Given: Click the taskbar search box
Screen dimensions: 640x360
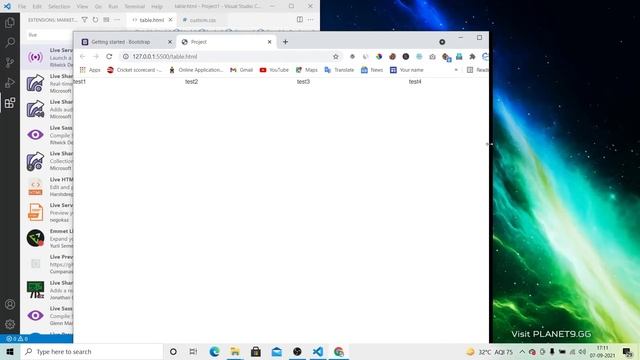Looking at the screenshot, I should 92,351.
